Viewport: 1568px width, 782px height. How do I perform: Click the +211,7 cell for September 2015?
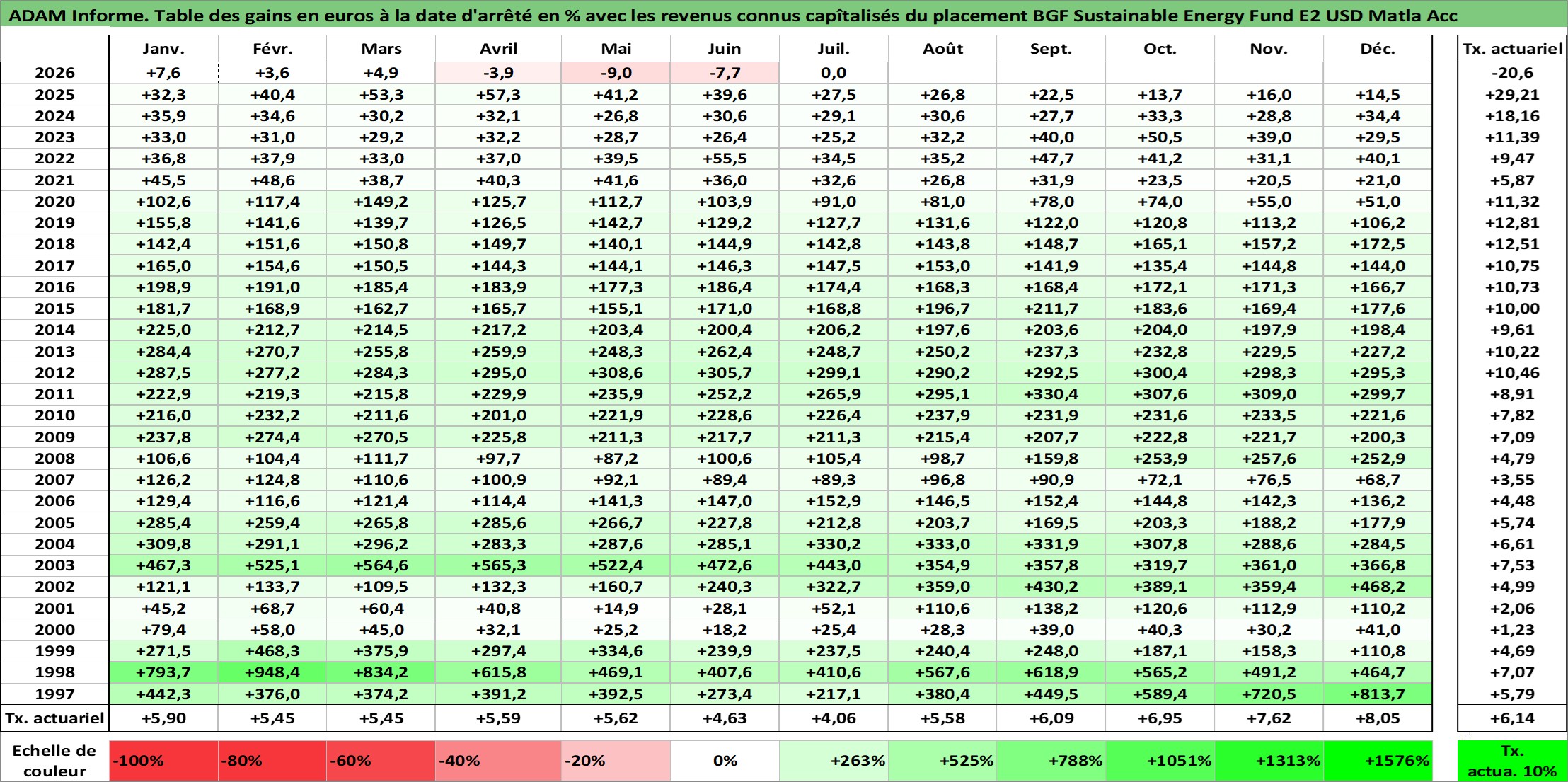tap(1051, 309)
